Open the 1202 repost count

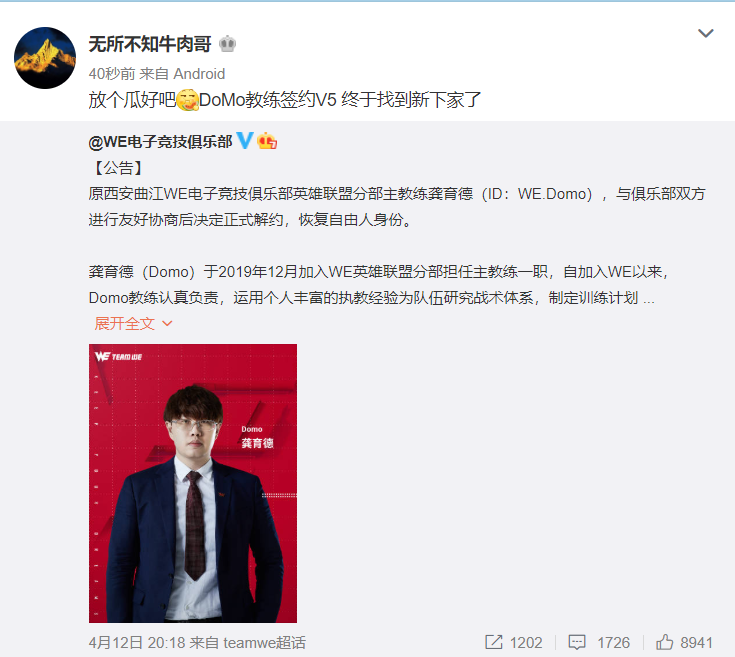click(526, 642)
